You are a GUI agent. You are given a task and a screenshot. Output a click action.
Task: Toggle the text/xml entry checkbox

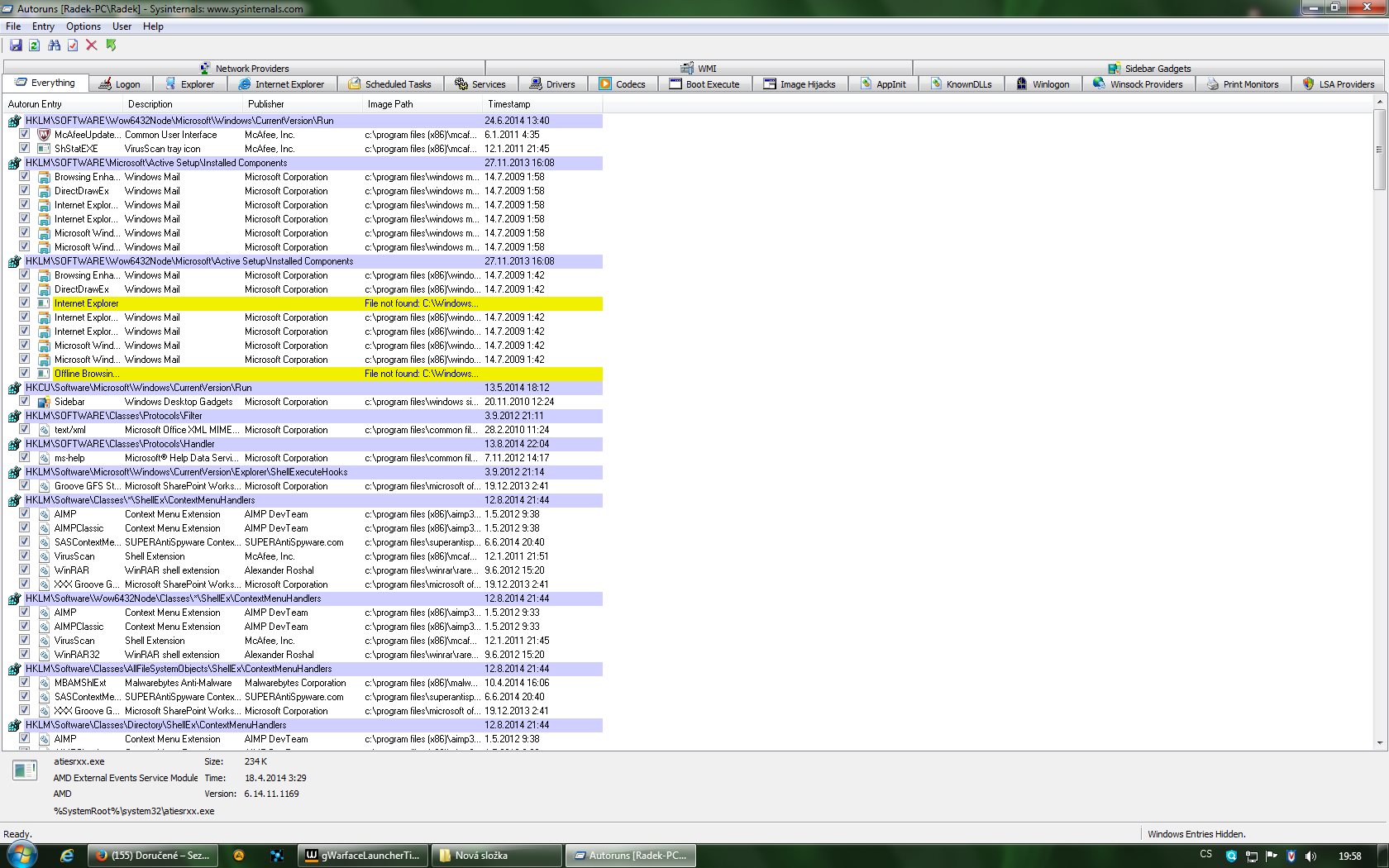(24, 429)
